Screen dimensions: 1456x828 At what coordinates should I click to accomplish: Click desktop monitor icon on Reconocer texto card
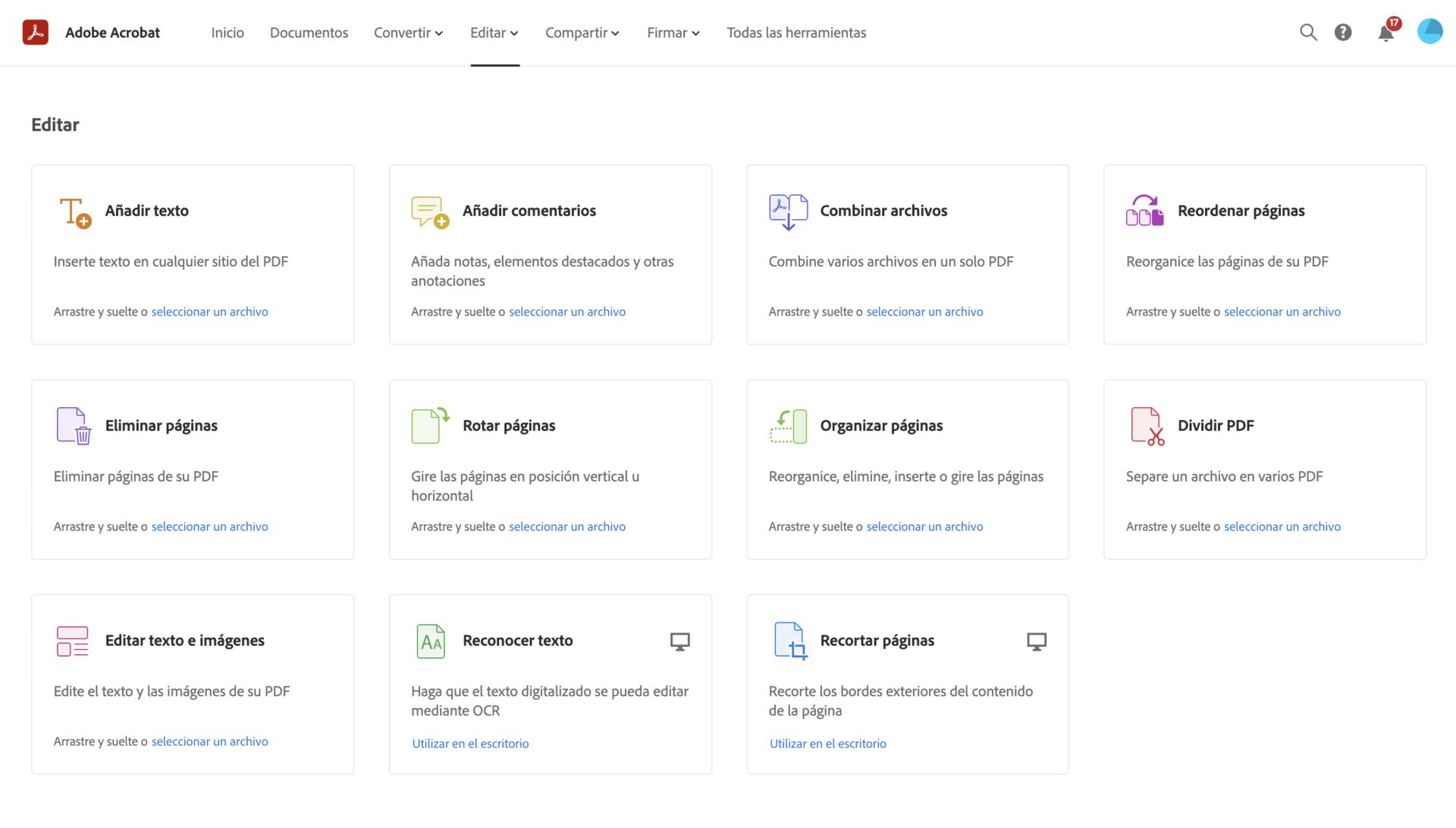[x=680, y=642]
